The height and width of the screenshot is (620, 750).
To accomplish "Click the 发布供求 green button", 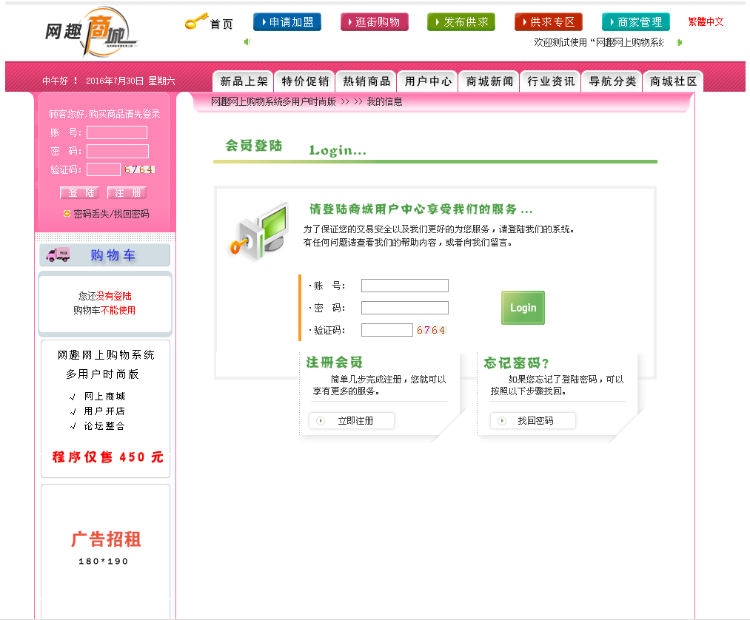I will pos(461,22).
